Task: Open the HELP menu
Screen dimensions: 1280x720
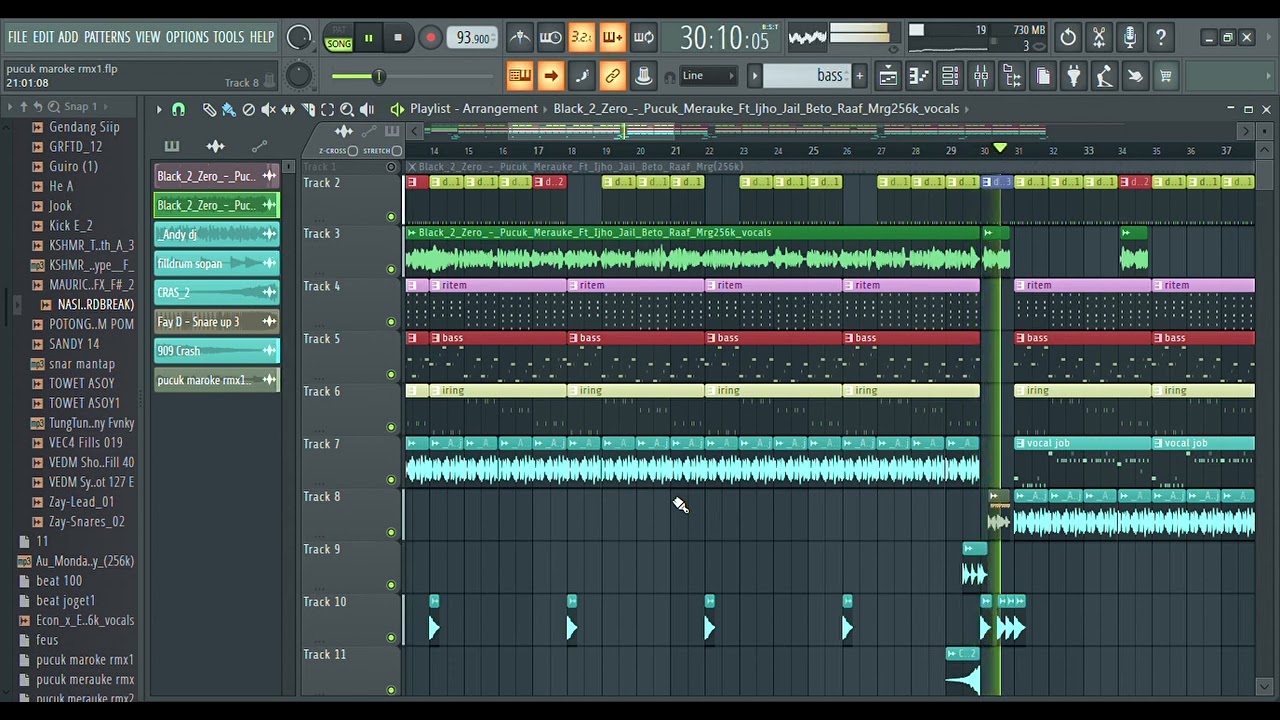Action: (262, 37)
